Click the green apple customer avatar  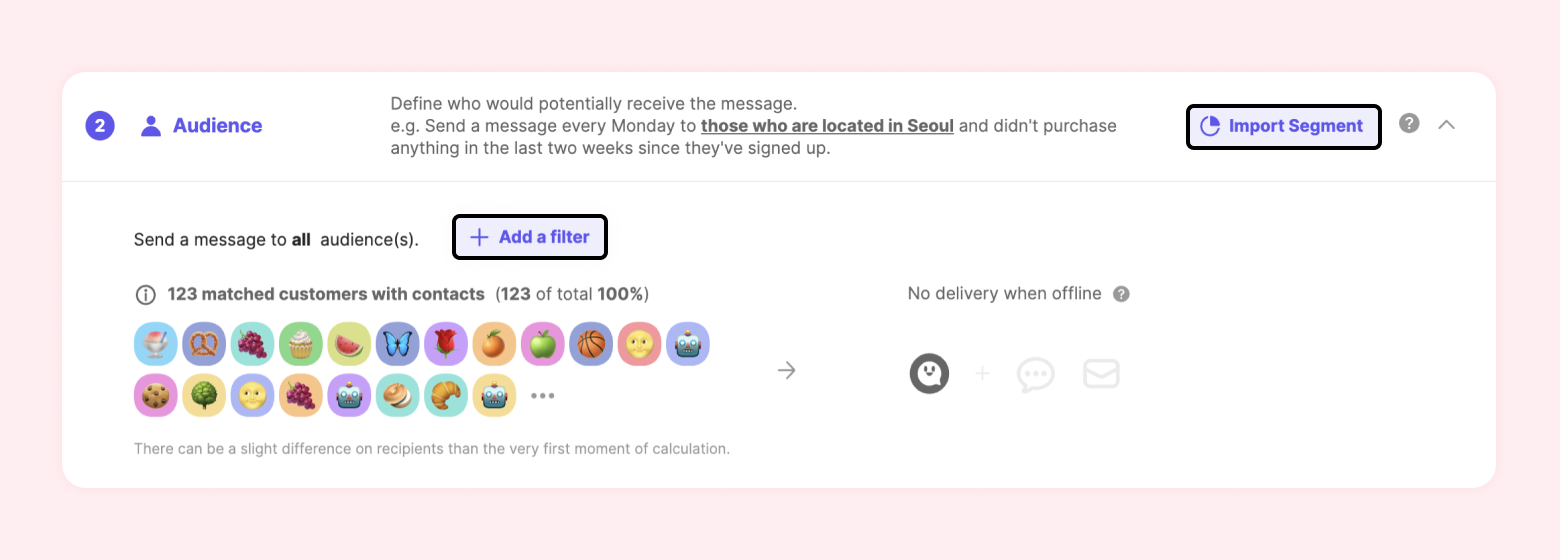(542, 344)
